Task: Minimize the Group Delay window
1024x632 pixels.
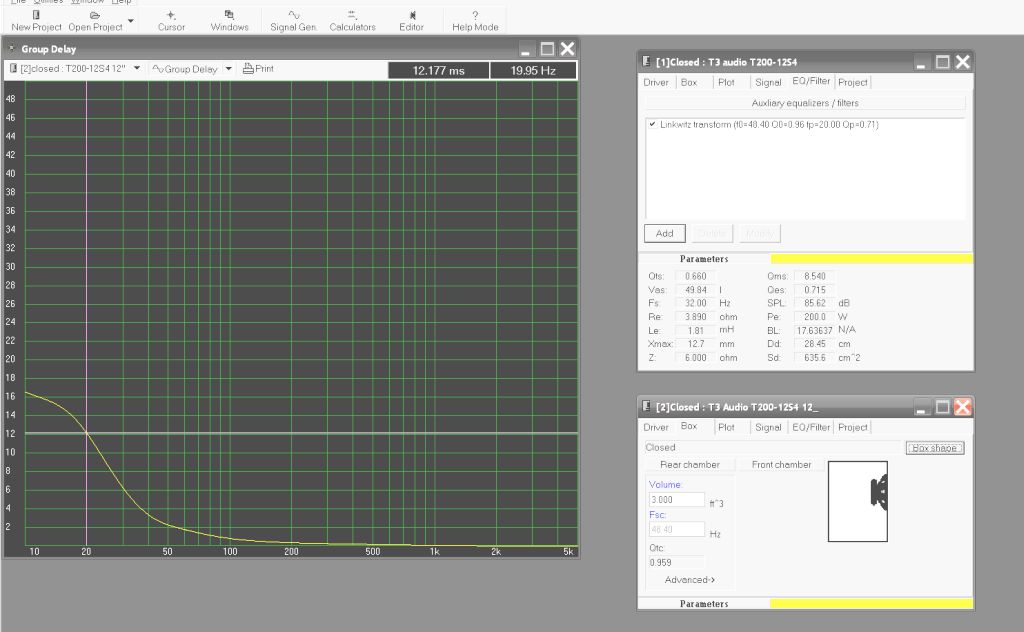Action: pos(526,49)
